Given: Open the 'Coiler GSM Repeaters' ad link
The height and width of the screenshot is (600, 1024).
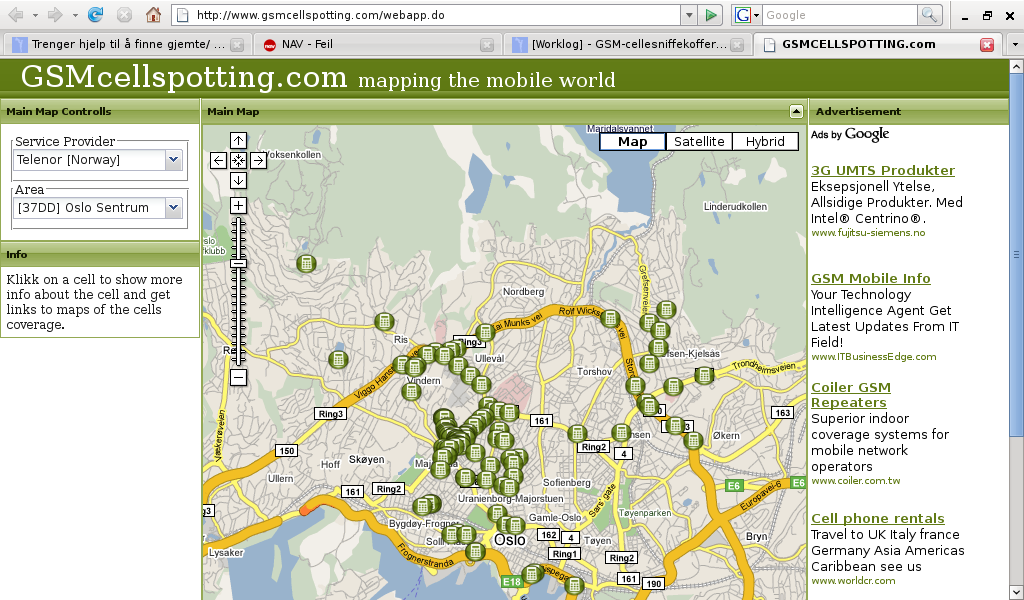Looking at the screenshot, I should (850, 395).
